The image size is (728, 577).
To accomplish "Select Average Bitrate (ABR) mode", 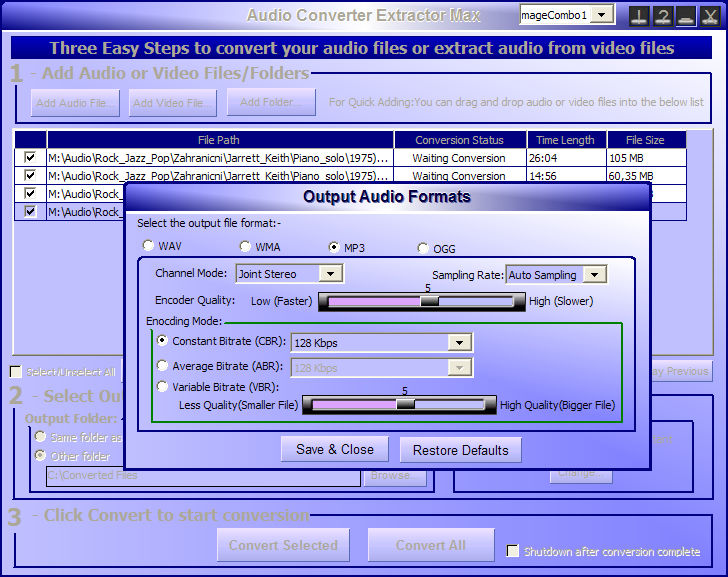I will (163, 367).
